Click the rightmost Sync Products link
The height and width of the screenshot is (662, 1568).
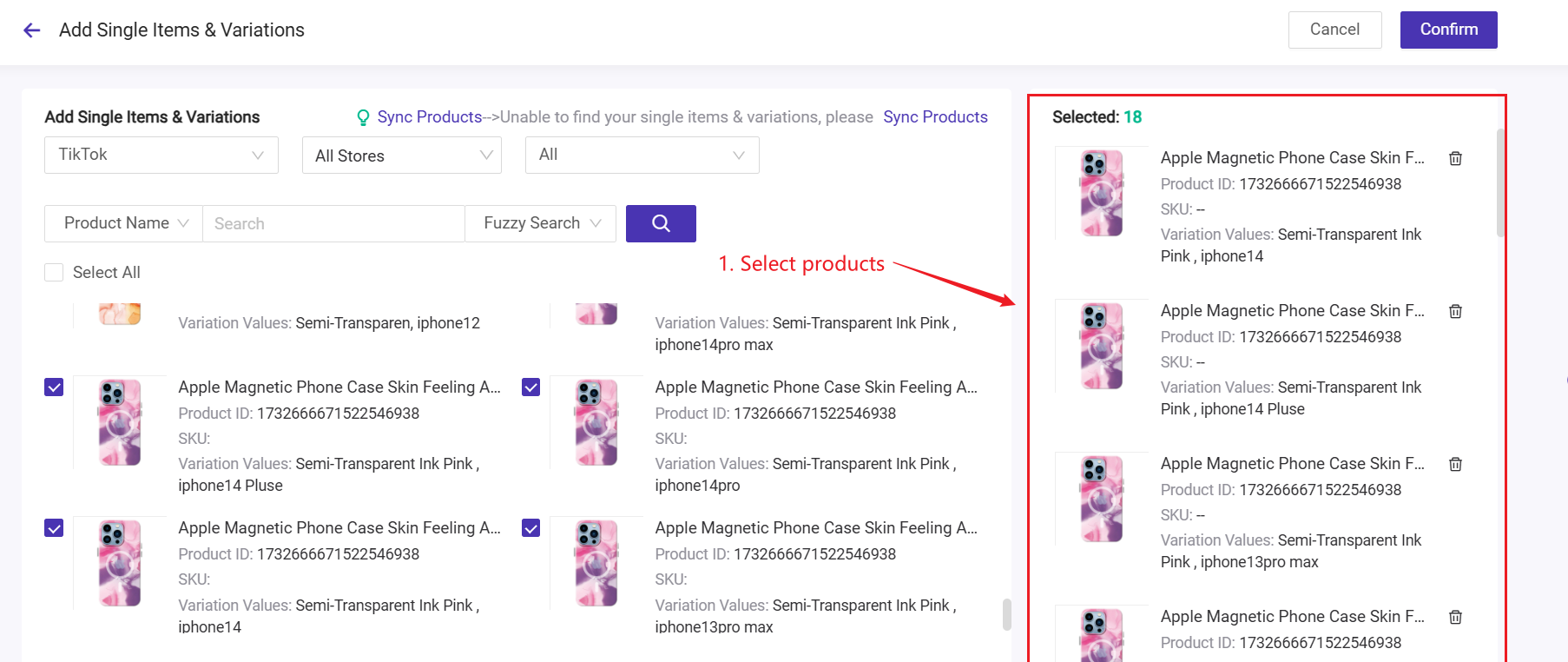click(x=935, y=117)
